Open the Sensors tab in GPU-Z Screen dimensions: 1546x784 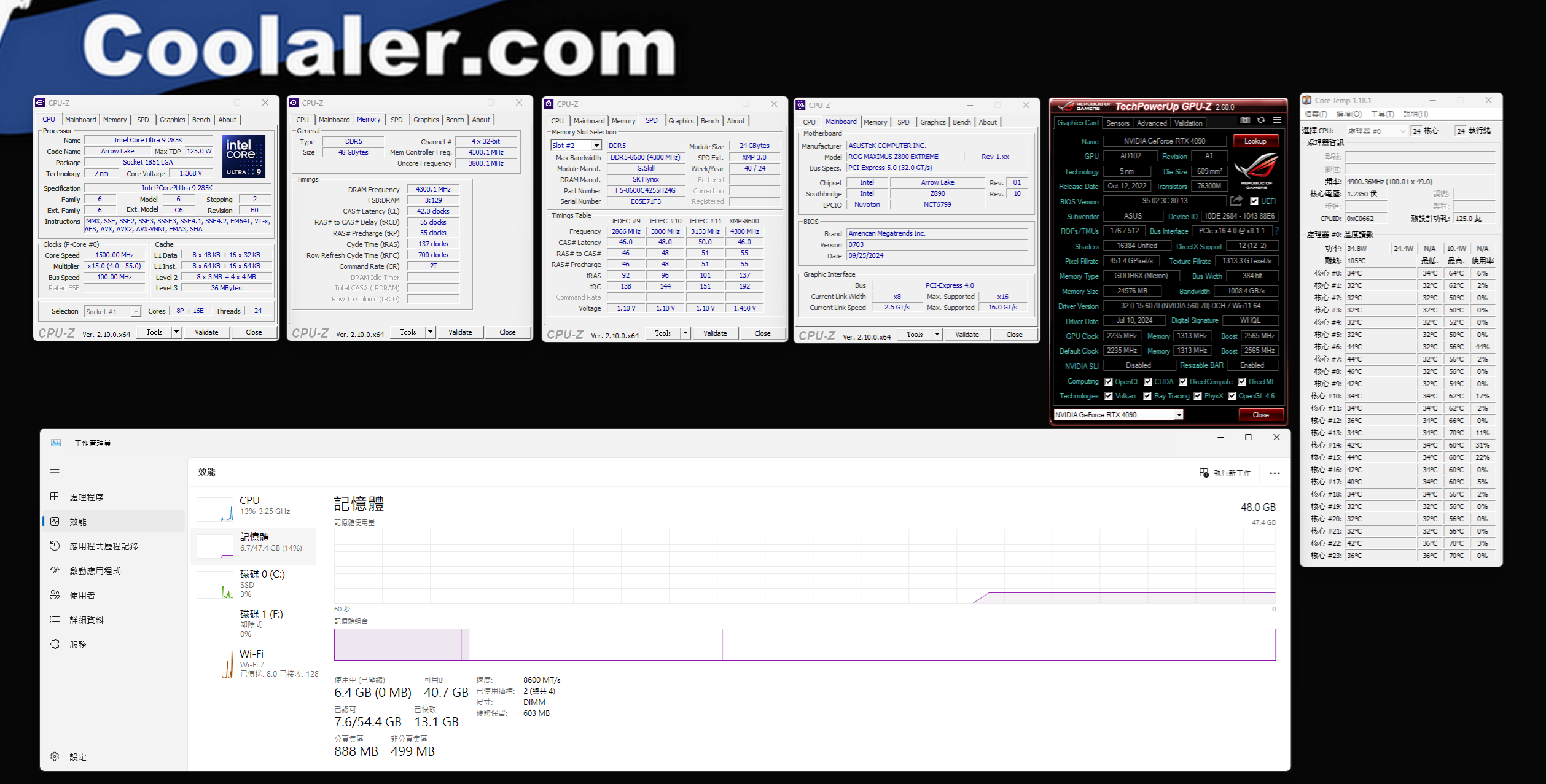coord(1118,123)
